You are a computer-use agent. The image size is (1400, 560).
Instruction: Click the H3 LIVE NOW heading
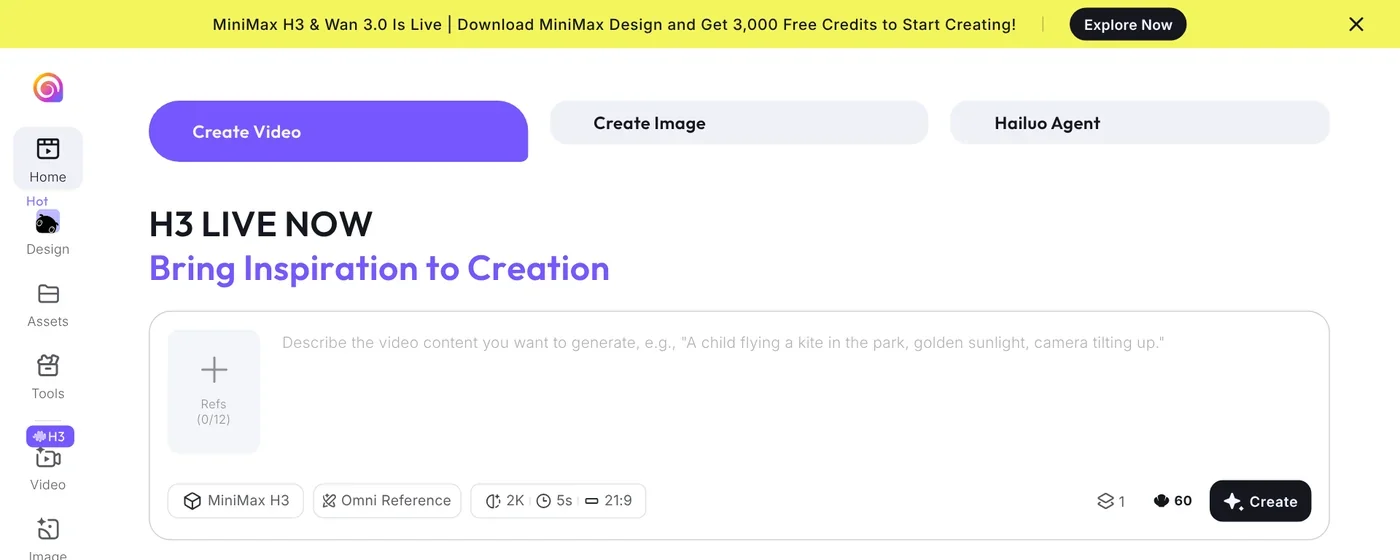tap(261, 224)
